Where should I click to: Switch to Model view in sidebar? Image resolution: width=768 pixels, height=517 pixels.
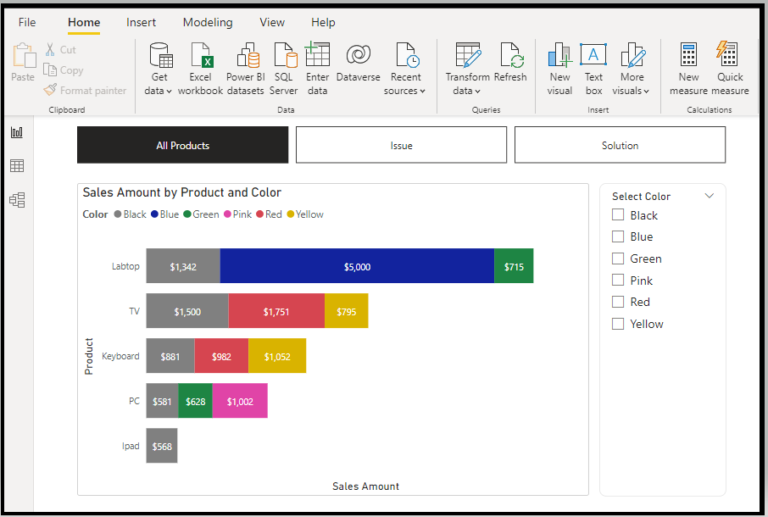pos(17,200)
